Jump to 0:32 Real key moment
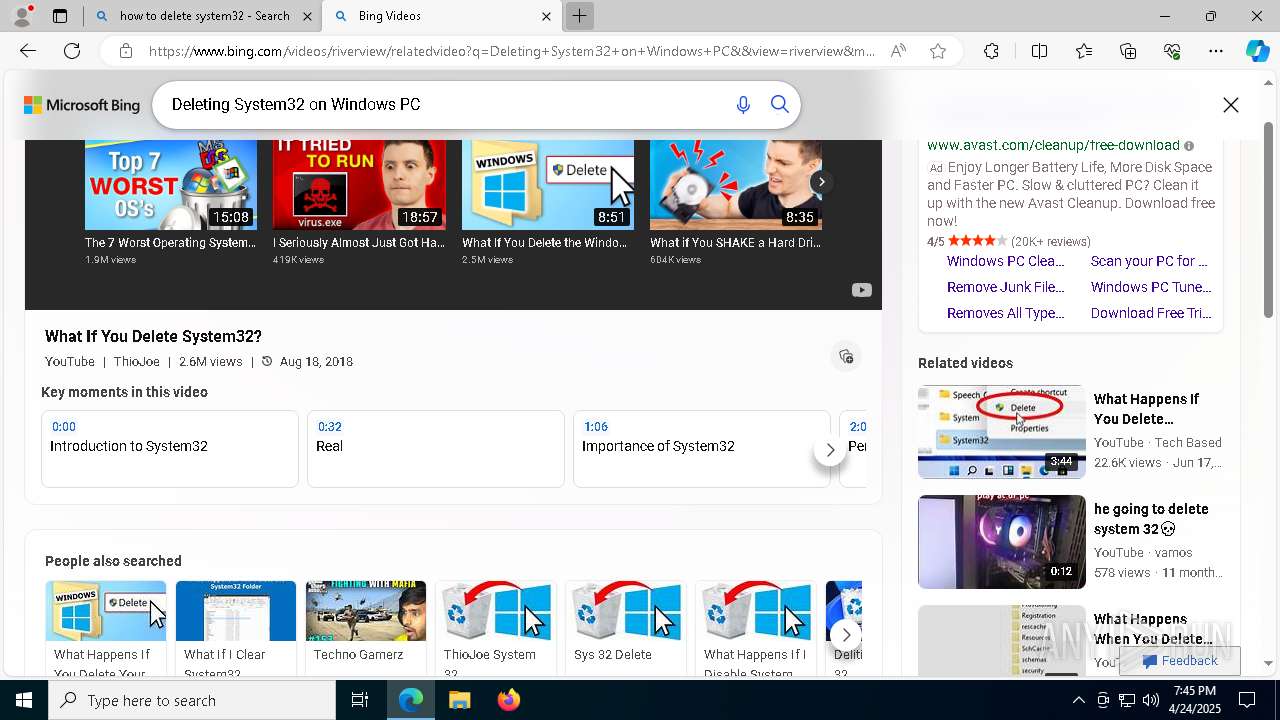1280x720 pixels. tap(436, 449)
